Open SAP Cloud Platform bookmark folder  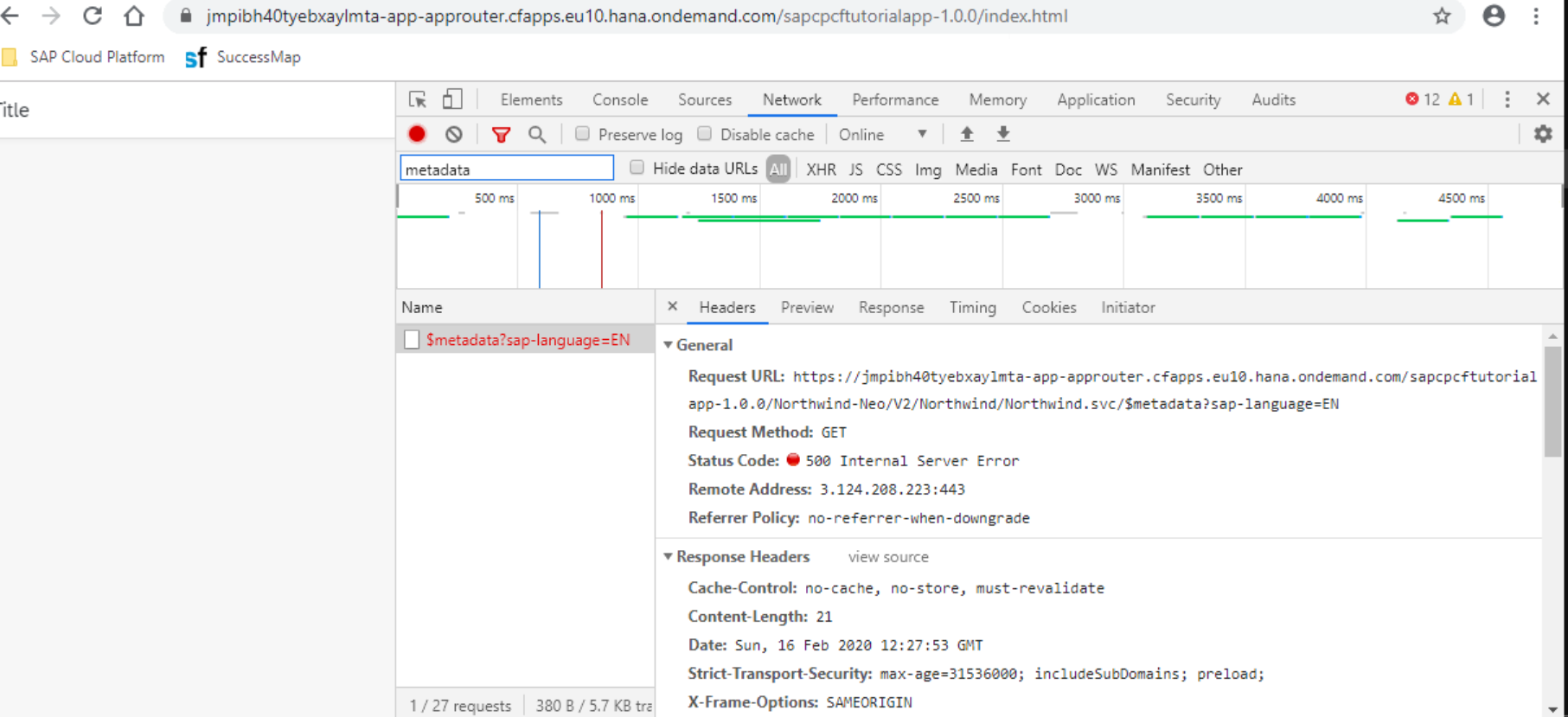(84, 57)
